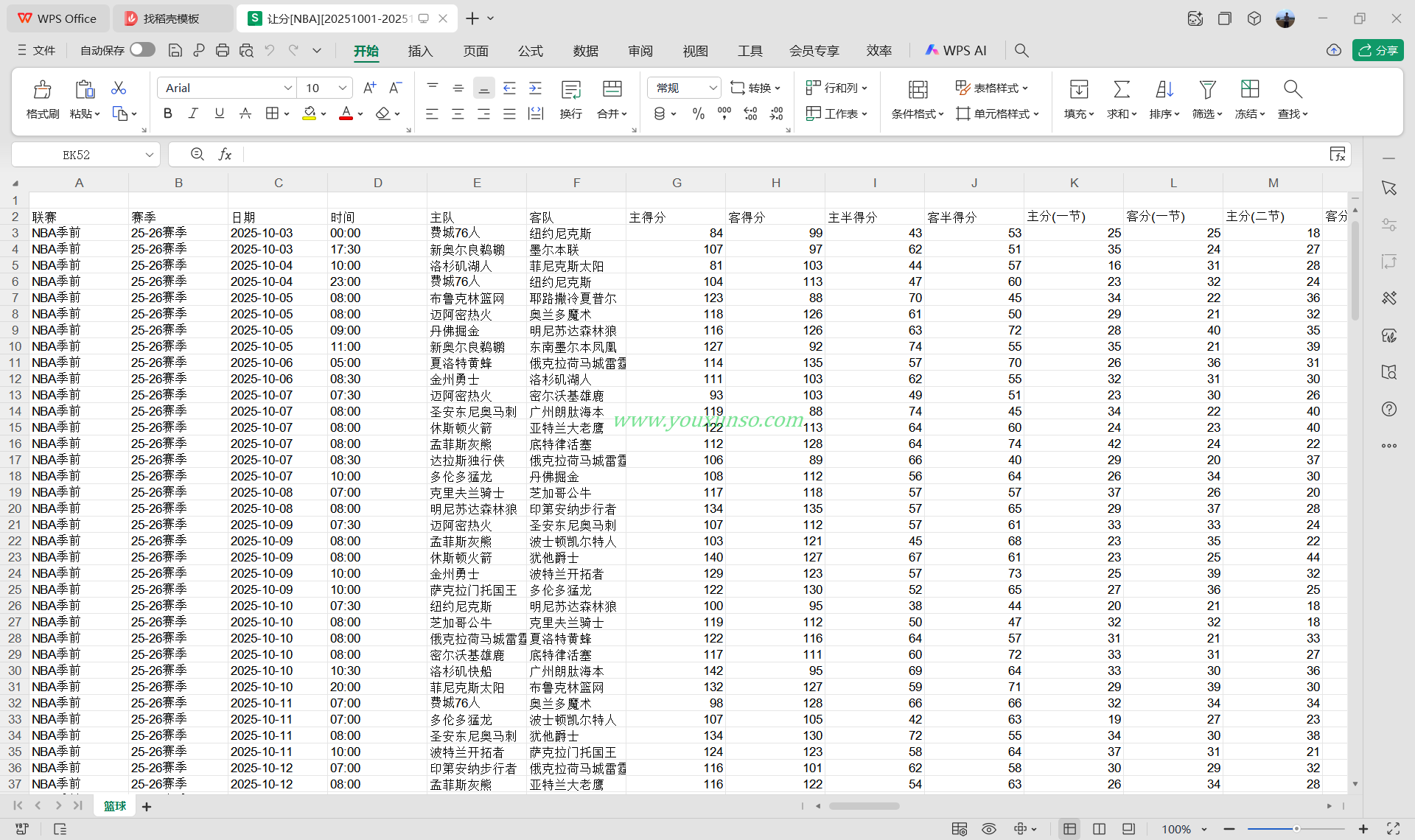Screen dimensions: 1415x840
Task: Switch to the 视图 tab
Action: 695,50
